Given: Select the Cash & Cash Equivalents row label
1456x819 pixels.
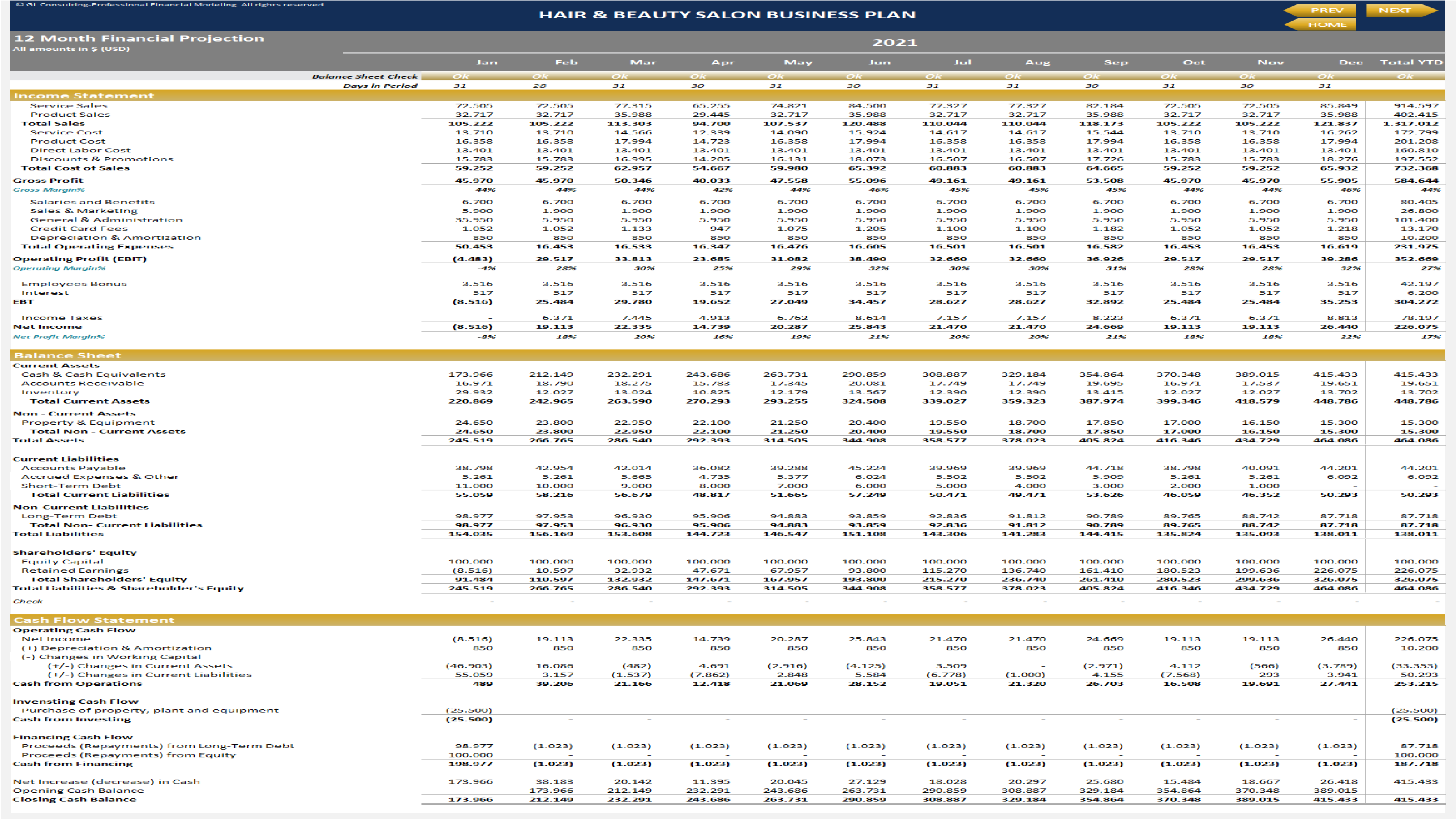Looking at the screenshot, I should 94,374.
